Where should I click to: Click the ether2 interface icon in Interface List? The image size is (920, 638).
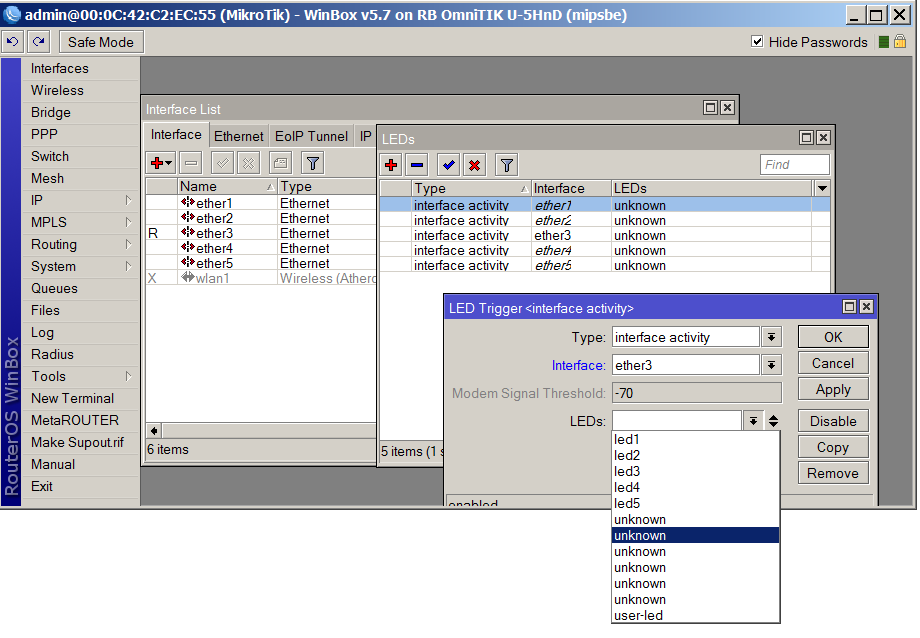click(x=188, y=218)
